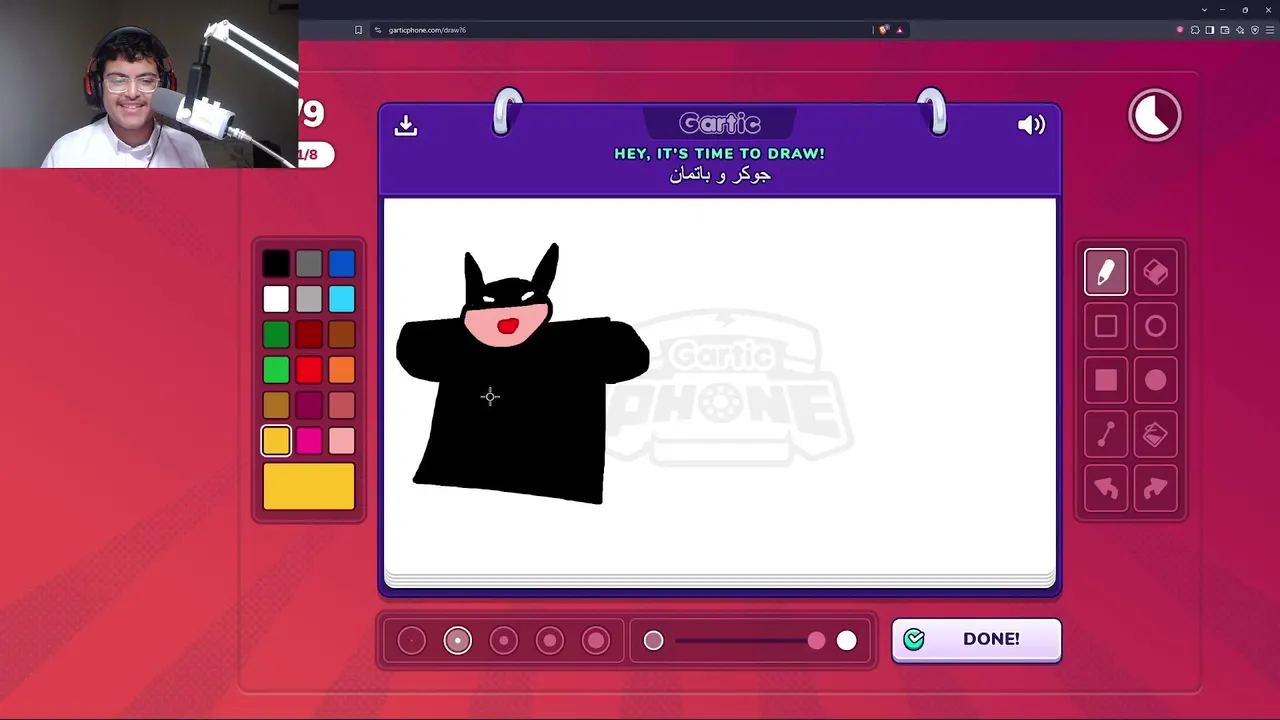Pick the light gray color swatch

(x=309, y=299)
